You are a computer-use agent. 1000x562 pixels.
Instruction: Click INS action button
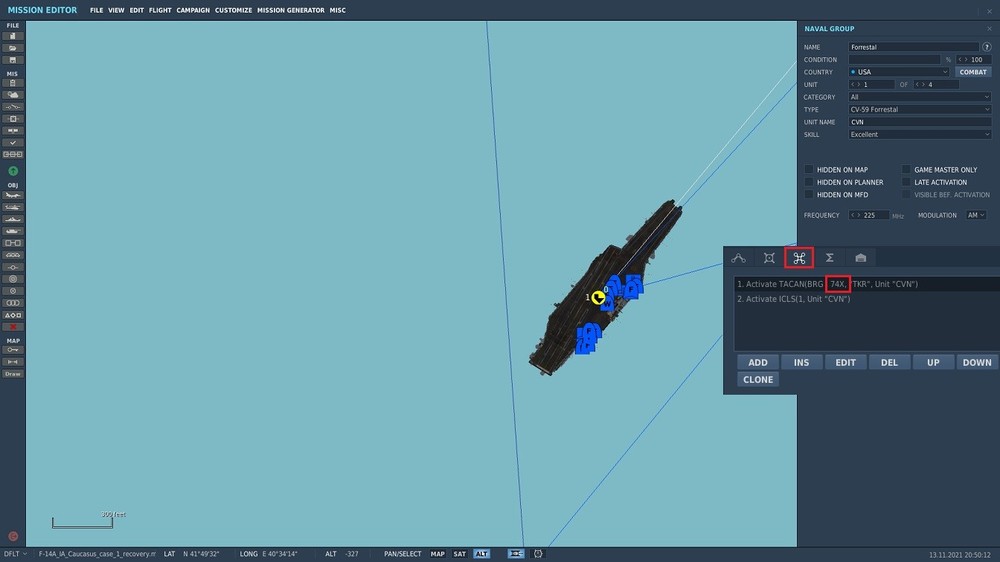pyautogui.click(x=802, y=362)
